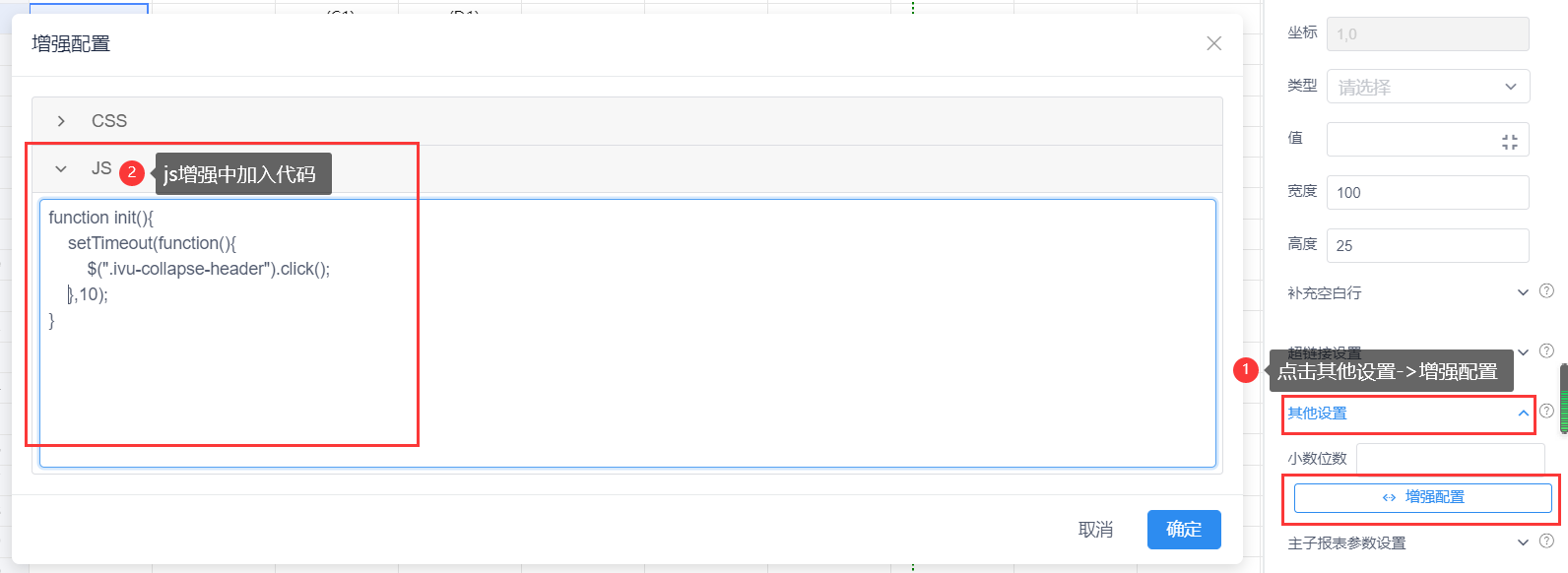
Task: Collapse the 其他设置 section
Action: [x=1523, y=414]
